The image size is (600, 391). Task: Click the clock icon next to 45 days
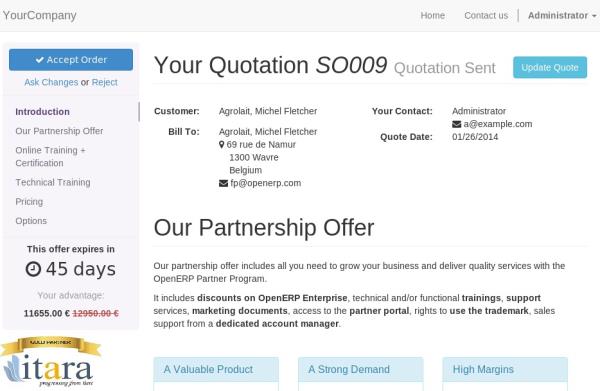coord(33,269)
